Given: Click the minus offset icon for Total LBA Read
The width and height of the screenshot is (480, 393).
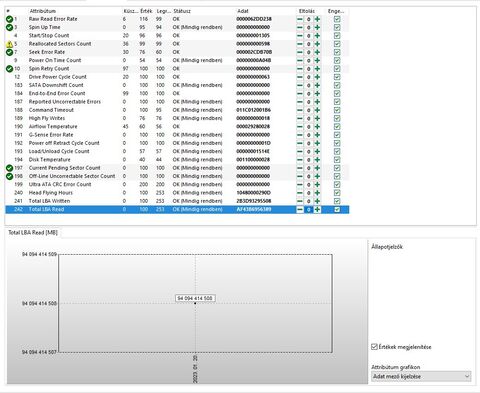Looking at the screenshot, I should (300, 209).
